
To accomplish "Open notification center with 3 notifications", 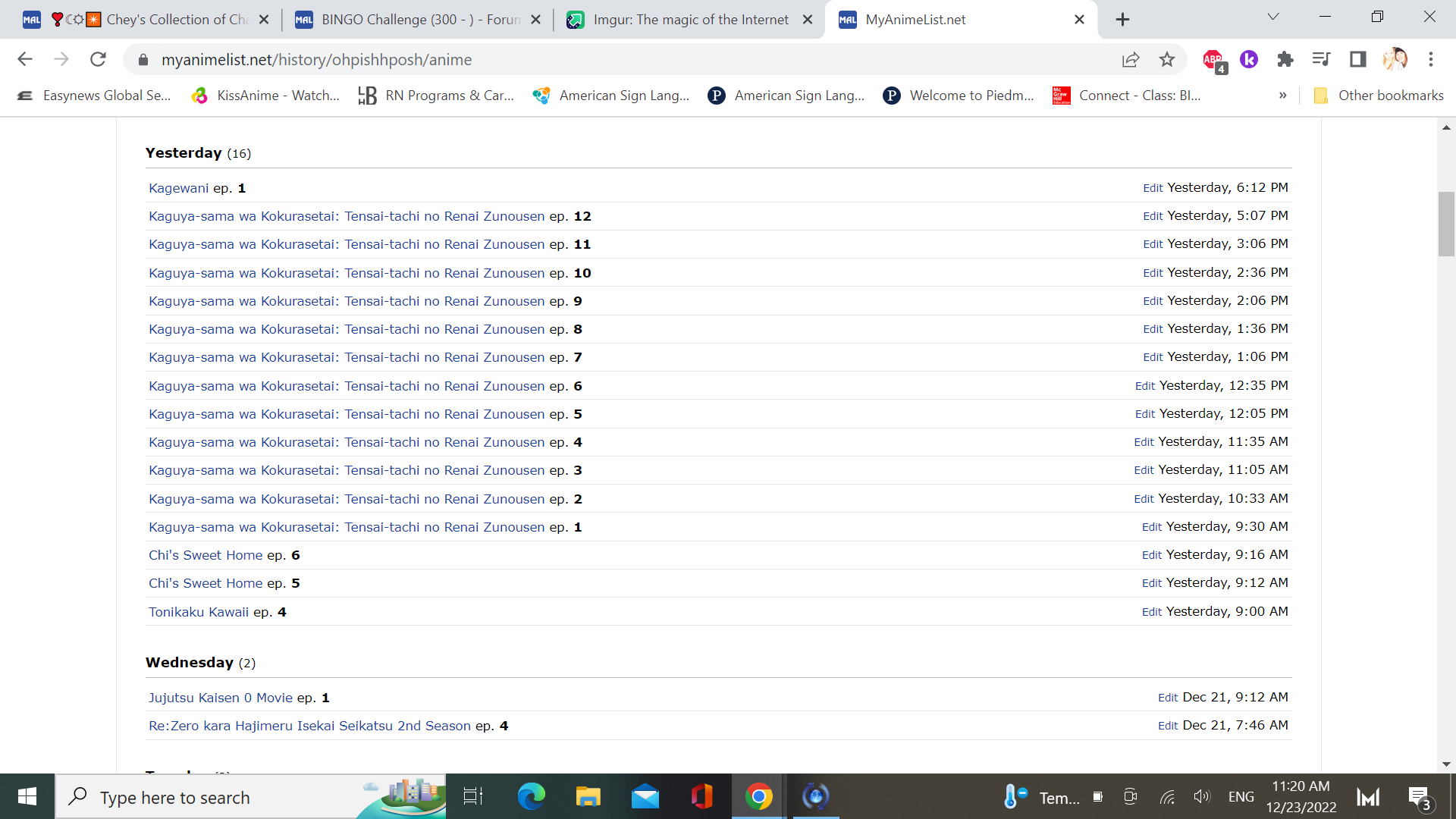I will (1420, 798).
